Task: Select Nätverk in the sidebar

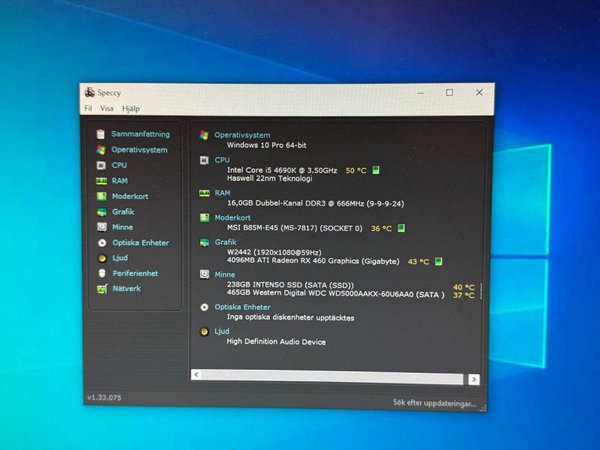Action: click(x=127, y=289)
